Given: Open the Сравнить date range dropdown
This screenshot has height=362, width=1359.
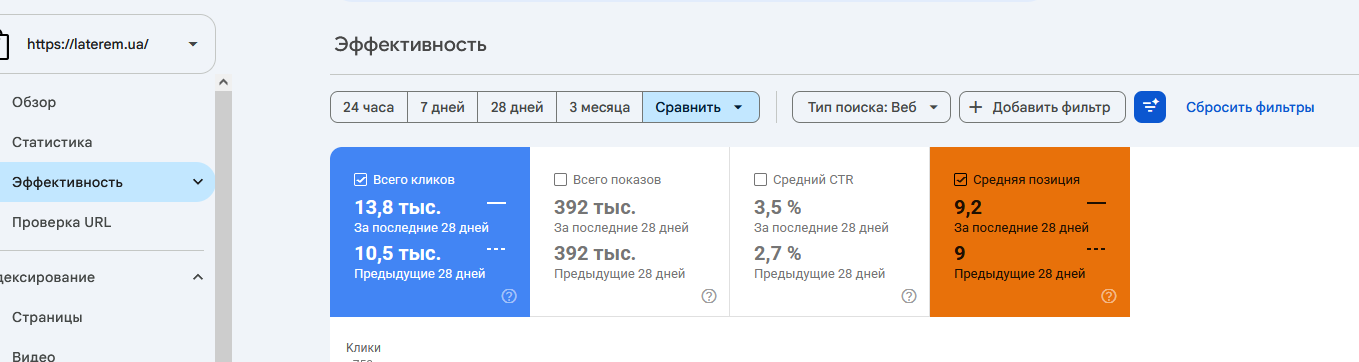Looking at the screenshot, I should [701, 107].
